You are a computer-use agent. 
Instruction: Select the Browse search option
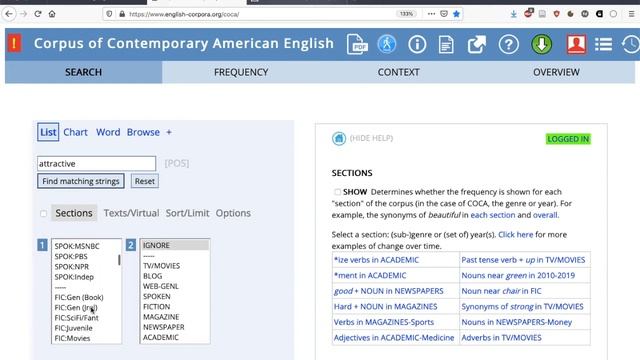coord(143,132)
